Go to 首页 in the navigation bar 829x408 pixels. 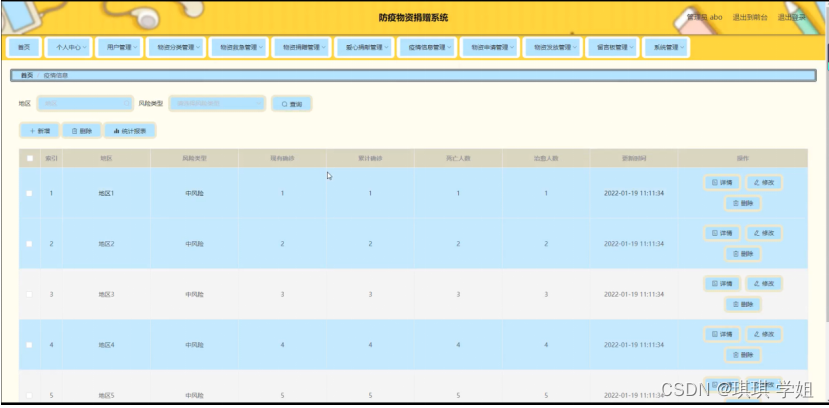tap(24, 47)
